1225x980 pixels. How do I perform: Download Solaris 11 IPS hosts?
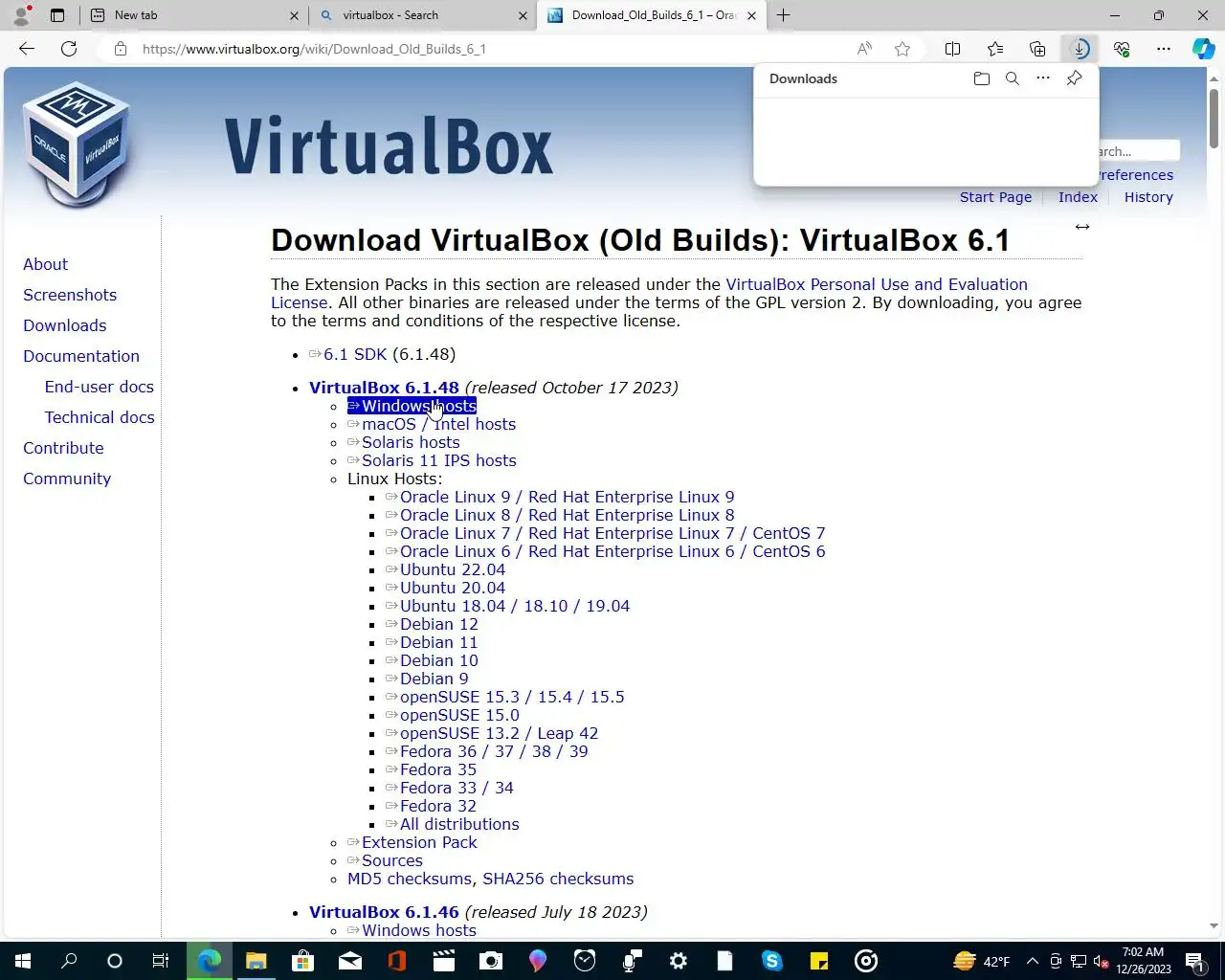click(438, 460)
